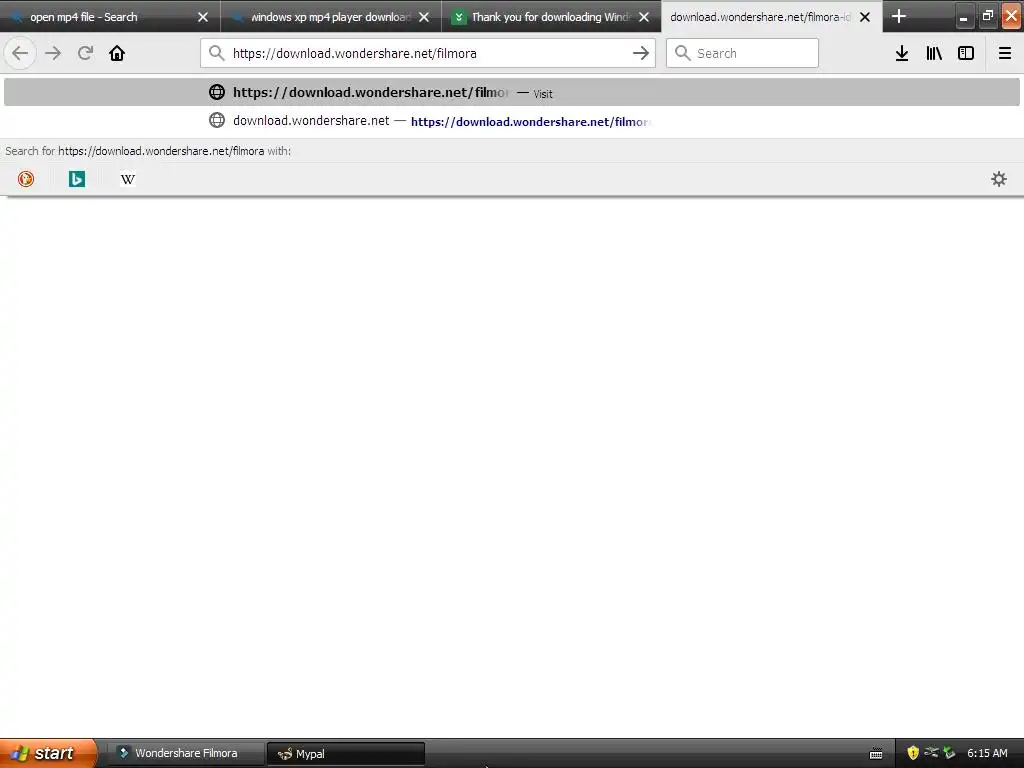
Task: Click the network connection tray icon
Action: click(931, 753)
